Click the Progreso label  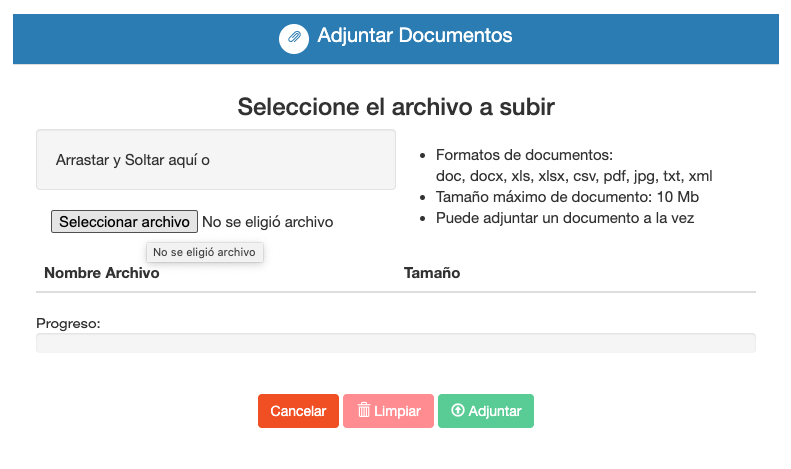click(68, 323)
